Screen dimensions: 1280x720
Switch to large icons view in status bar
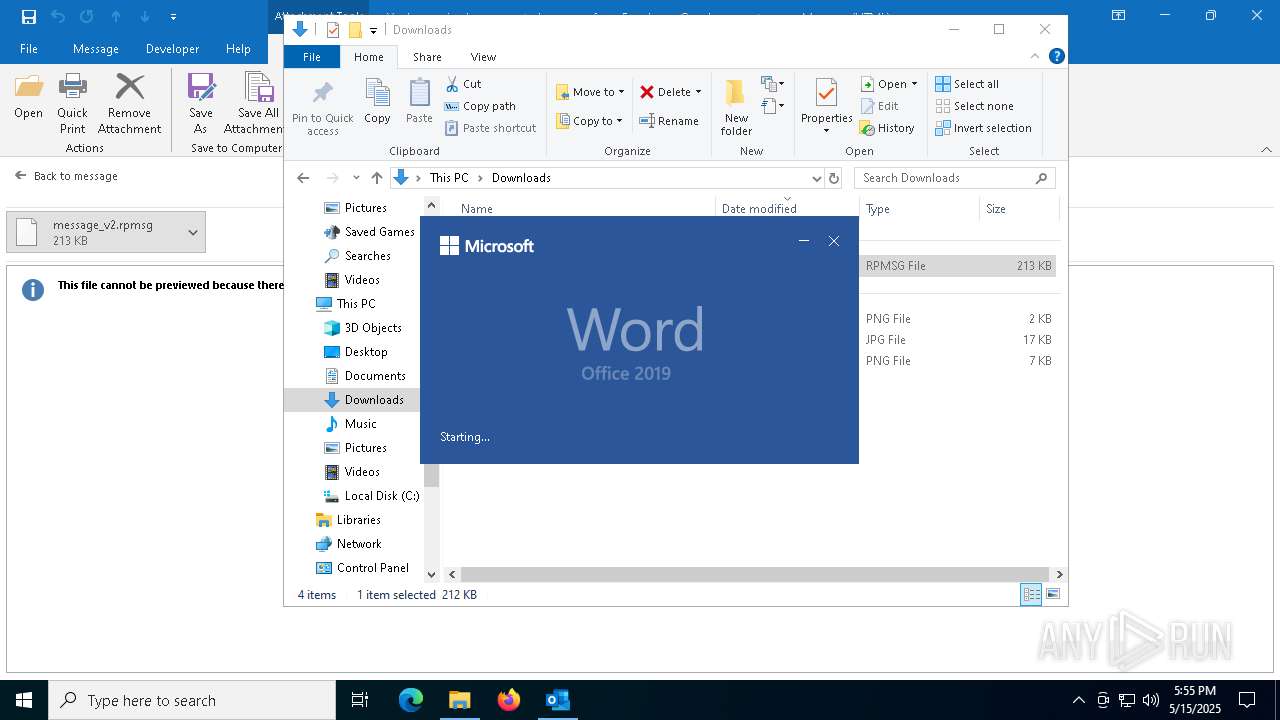click(x=1053, y=594)
